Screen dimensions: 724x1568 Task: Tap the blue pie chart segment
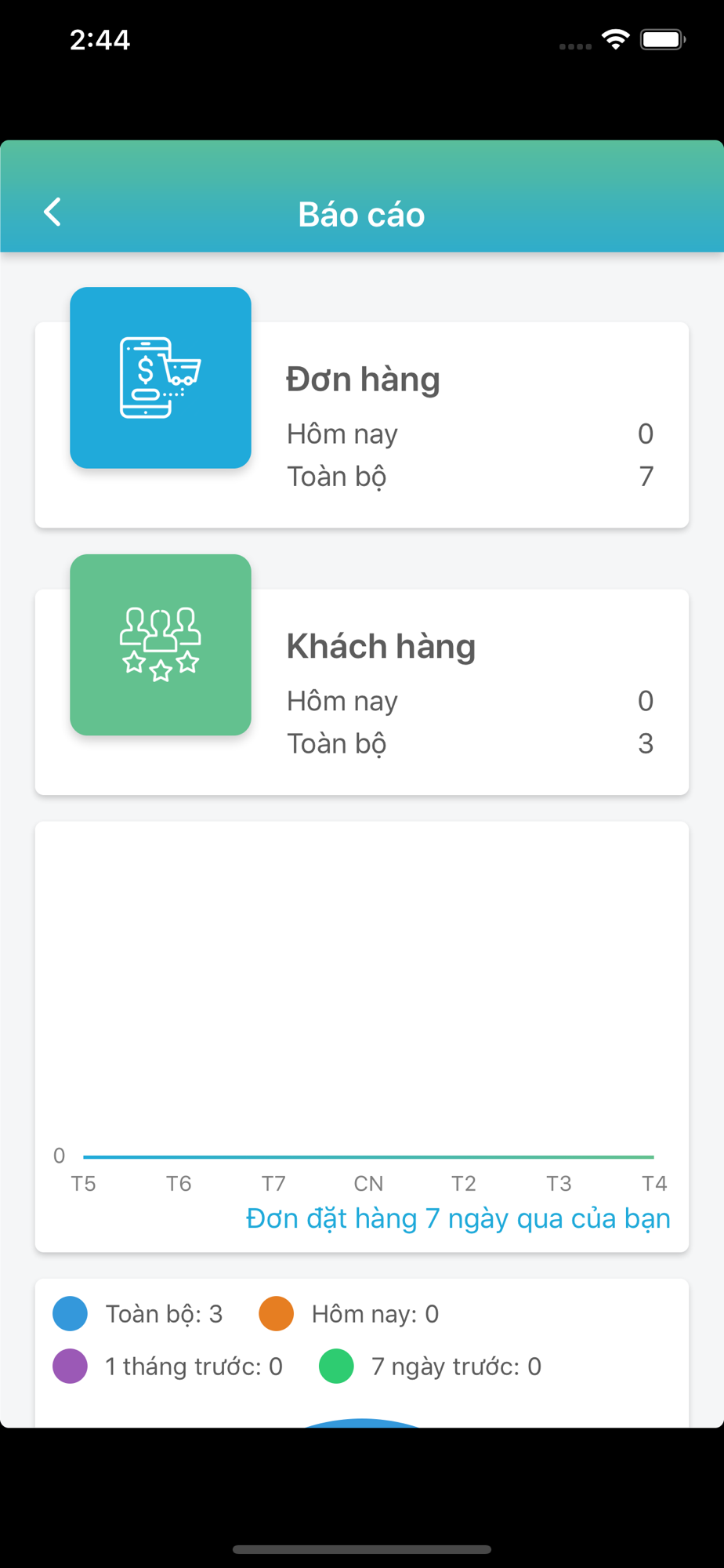tap(362, 1423)
